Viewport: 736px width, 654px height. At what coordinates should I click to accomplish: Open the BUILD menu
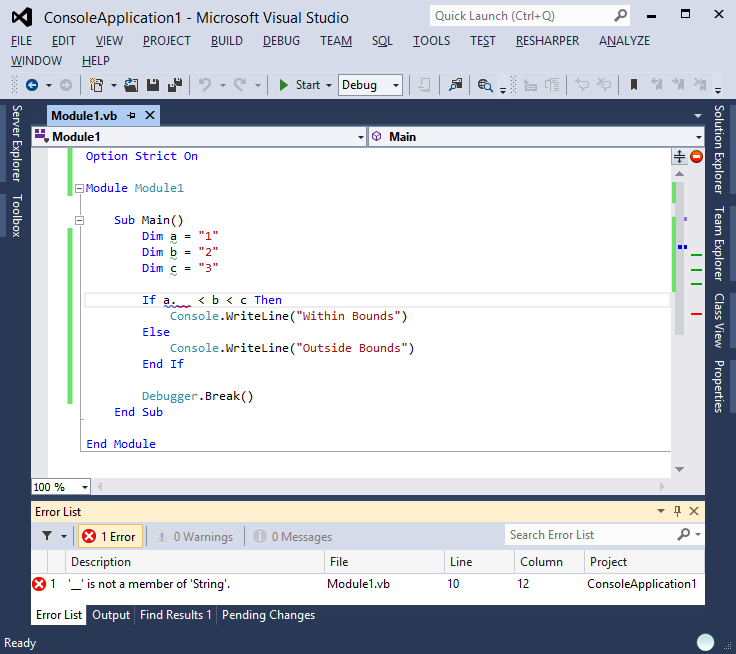click(227, 41)
